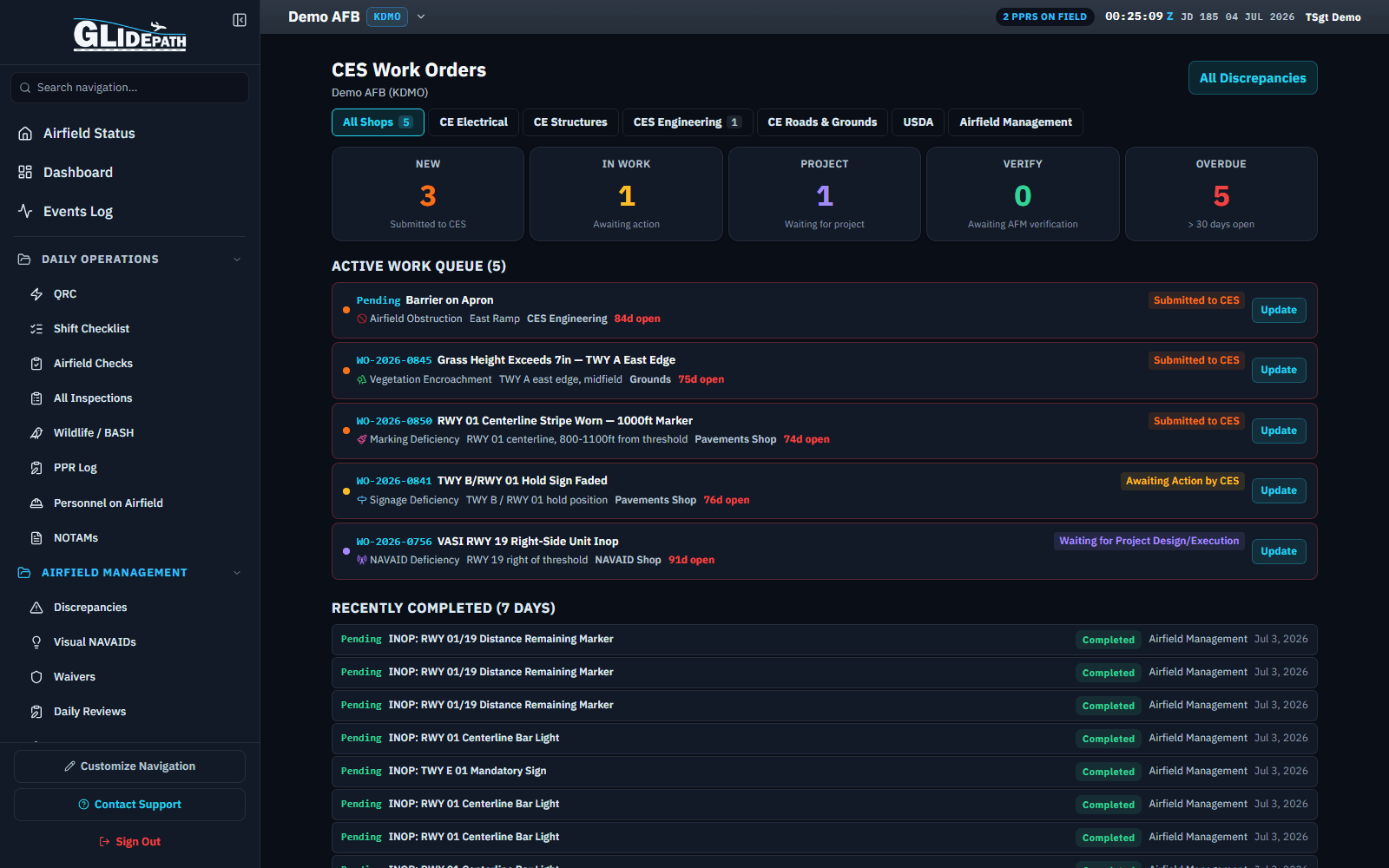Screen dimensions: 1389x868
Task: Open Events Log pulse icon
Action: point(25,211)
